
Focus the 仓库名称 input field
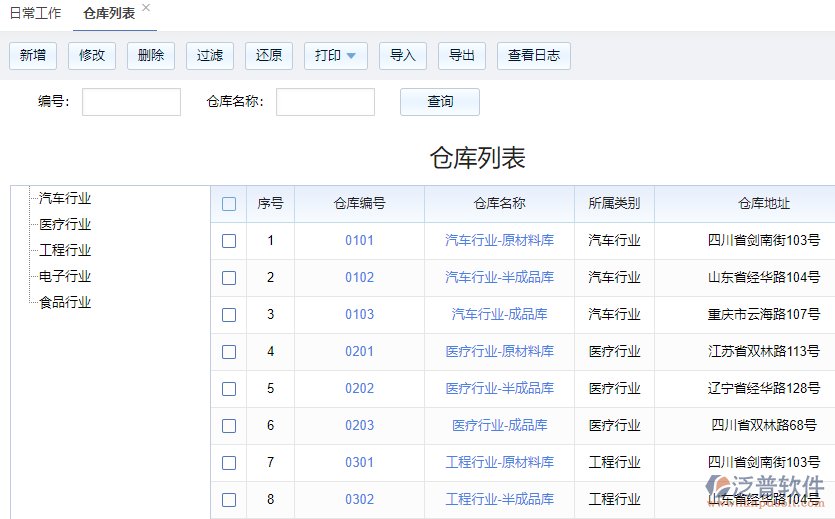(325, 102)
